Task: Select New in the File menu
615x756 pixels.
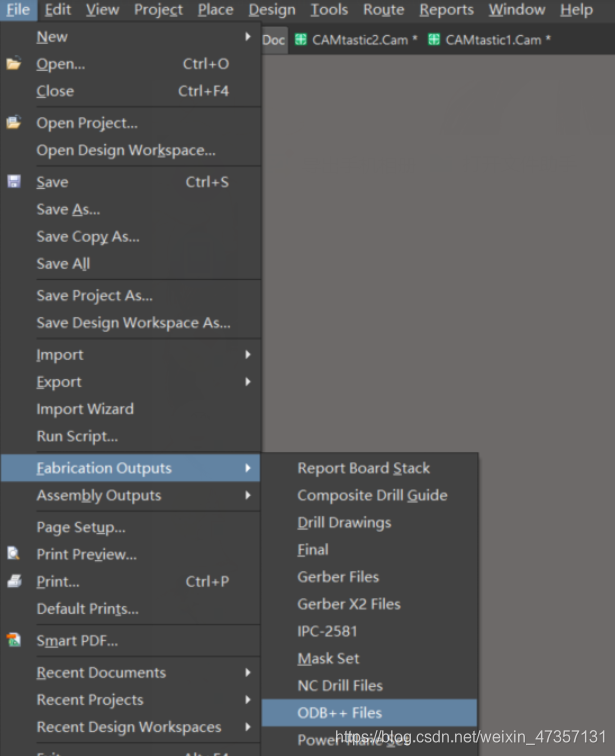Action: pyautogui.click(x=131, y=37)
